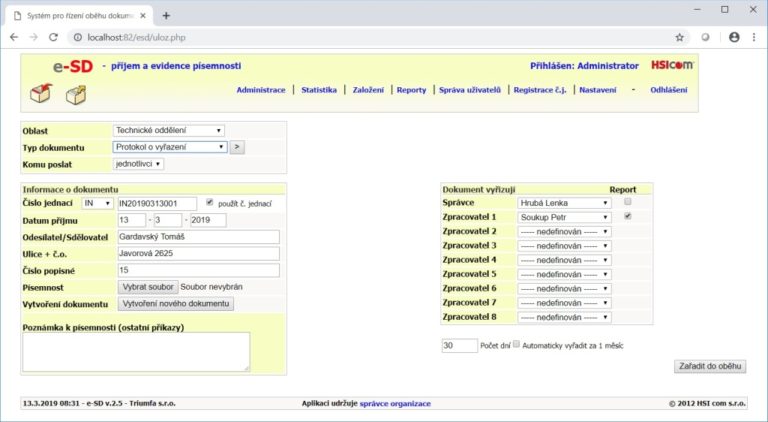Viewport: 768px width, 422px height.
Task: Toggle použít č. jednací checkbox
Action: [x=210, y=202]
